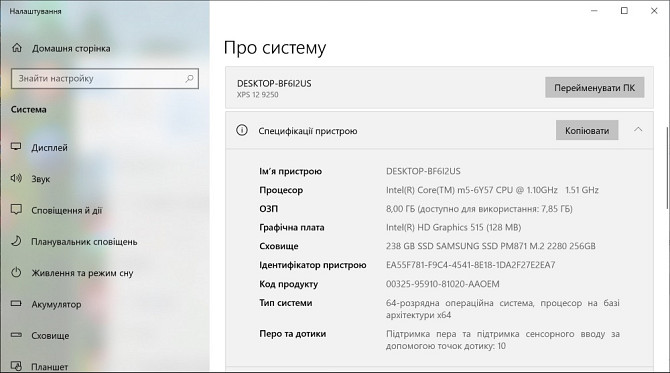Collapse the Специфікації пристрою section chevron
This screenshot has width=670, height=373.
point(638,129)
